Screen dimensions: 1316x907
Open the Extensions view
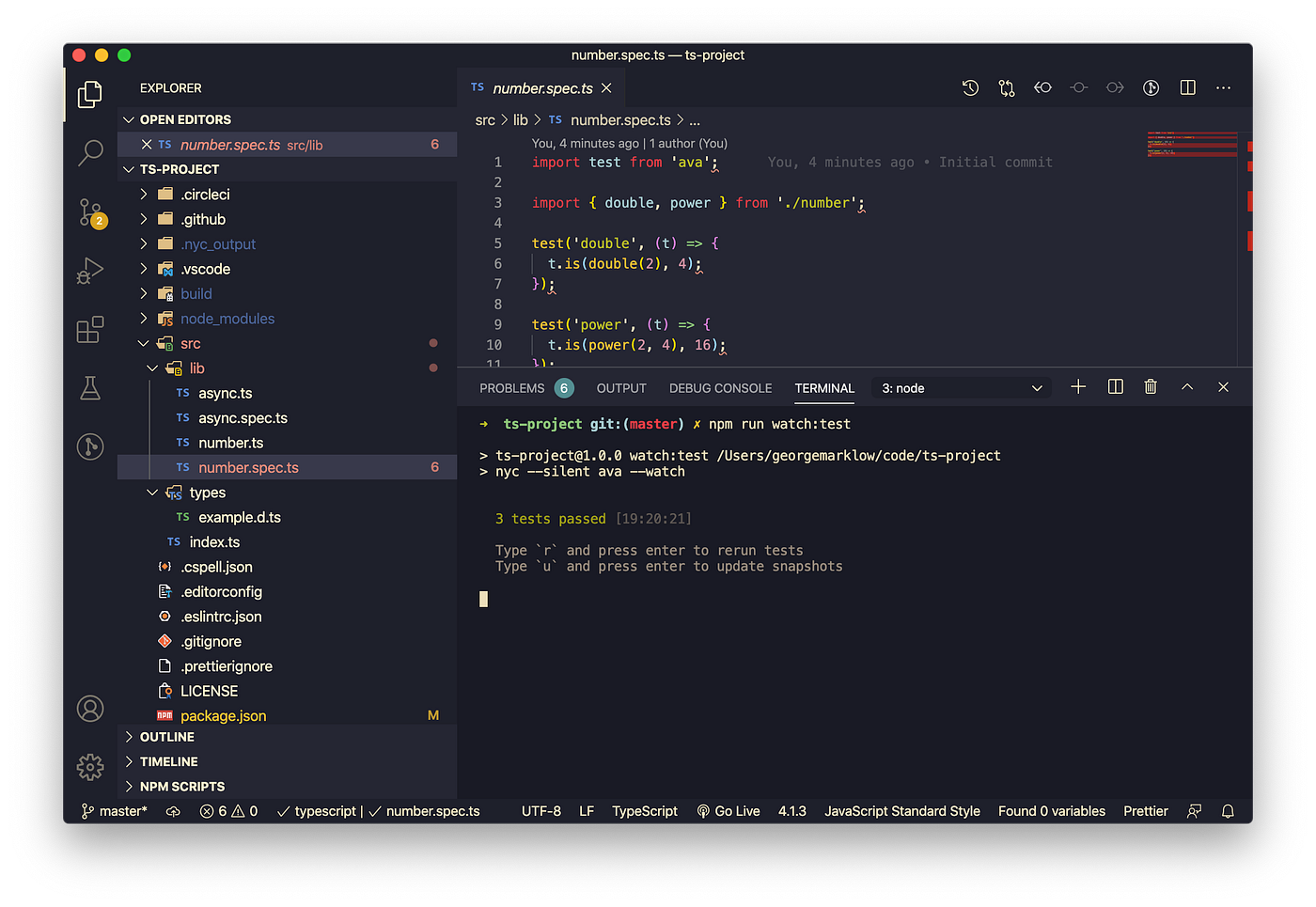pos(89,330)
